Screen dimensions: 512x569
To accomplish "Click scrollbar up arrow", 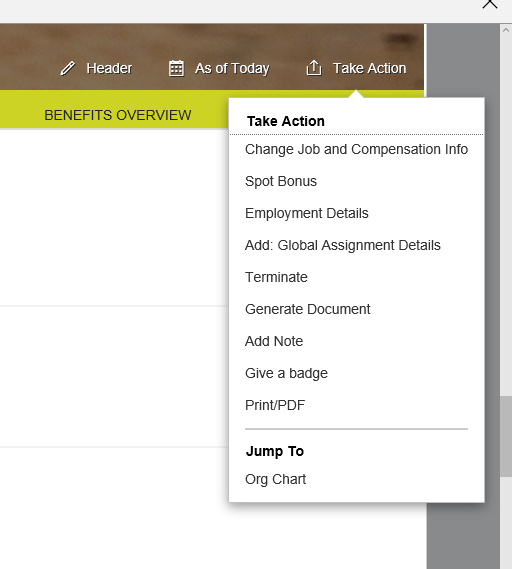I will pos(506,30).
